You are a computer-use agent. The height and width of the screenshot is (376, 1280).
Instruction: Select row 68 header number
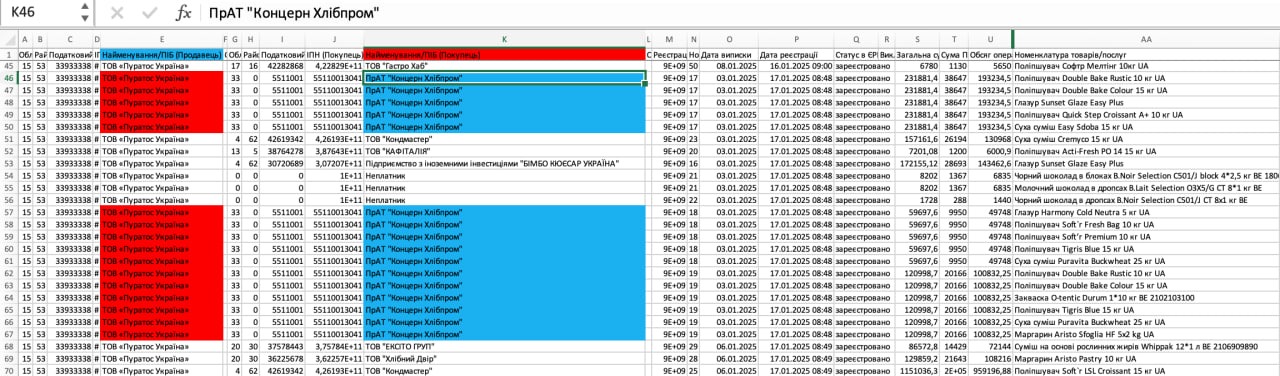coord(9,346)
